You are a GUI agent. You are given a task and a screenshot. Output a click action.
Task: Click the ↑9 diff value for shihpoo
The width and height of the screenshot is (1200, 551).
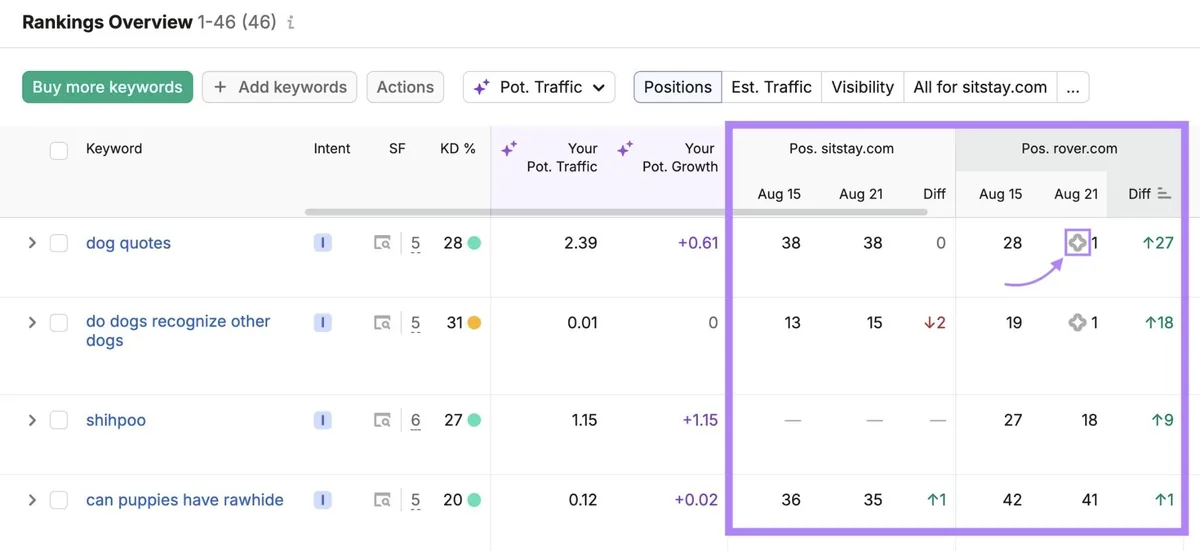(1162, 420)
